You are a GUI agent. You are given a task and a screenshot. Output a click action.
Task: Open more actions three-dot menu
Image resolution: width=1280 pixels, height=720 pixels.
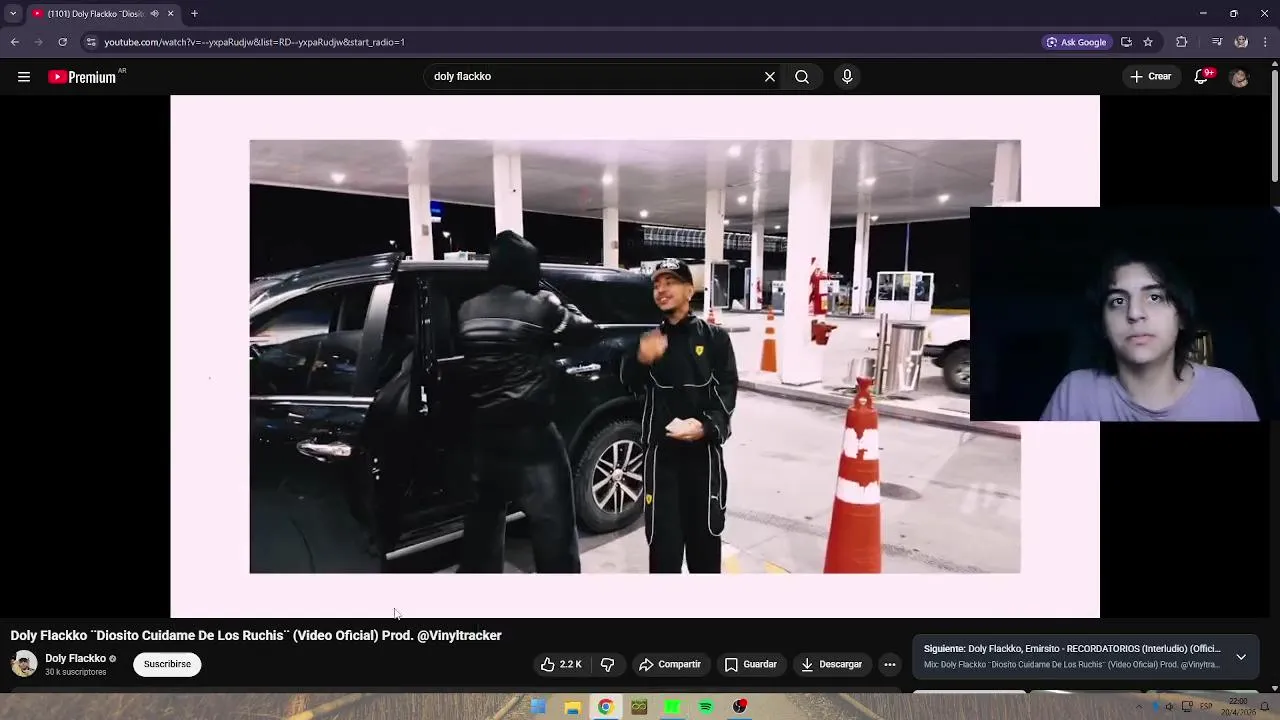click(x=890, y=664)
